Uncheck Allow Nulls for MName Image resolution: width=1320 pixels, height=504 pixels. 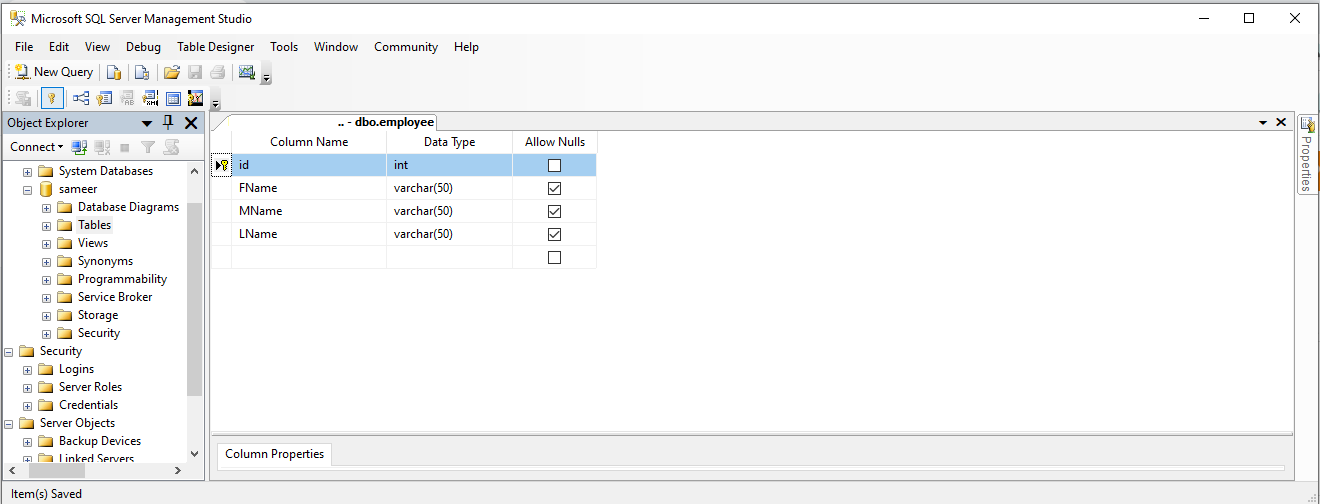point(554,211)
